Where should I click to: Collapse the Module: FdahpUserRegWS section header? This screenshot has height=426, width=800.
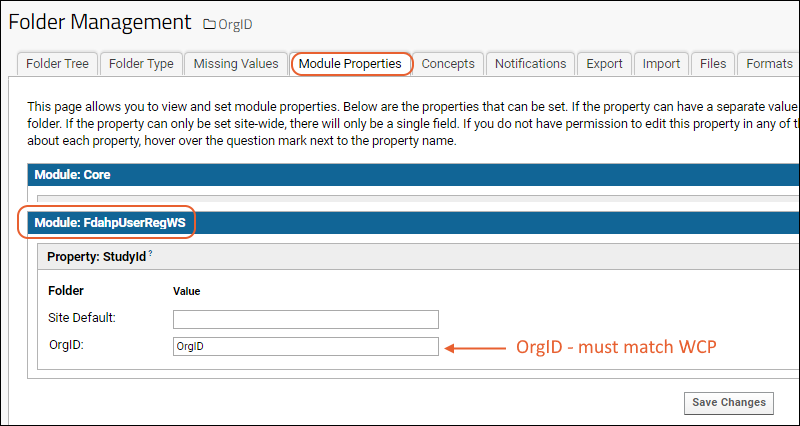coord(110,223)
